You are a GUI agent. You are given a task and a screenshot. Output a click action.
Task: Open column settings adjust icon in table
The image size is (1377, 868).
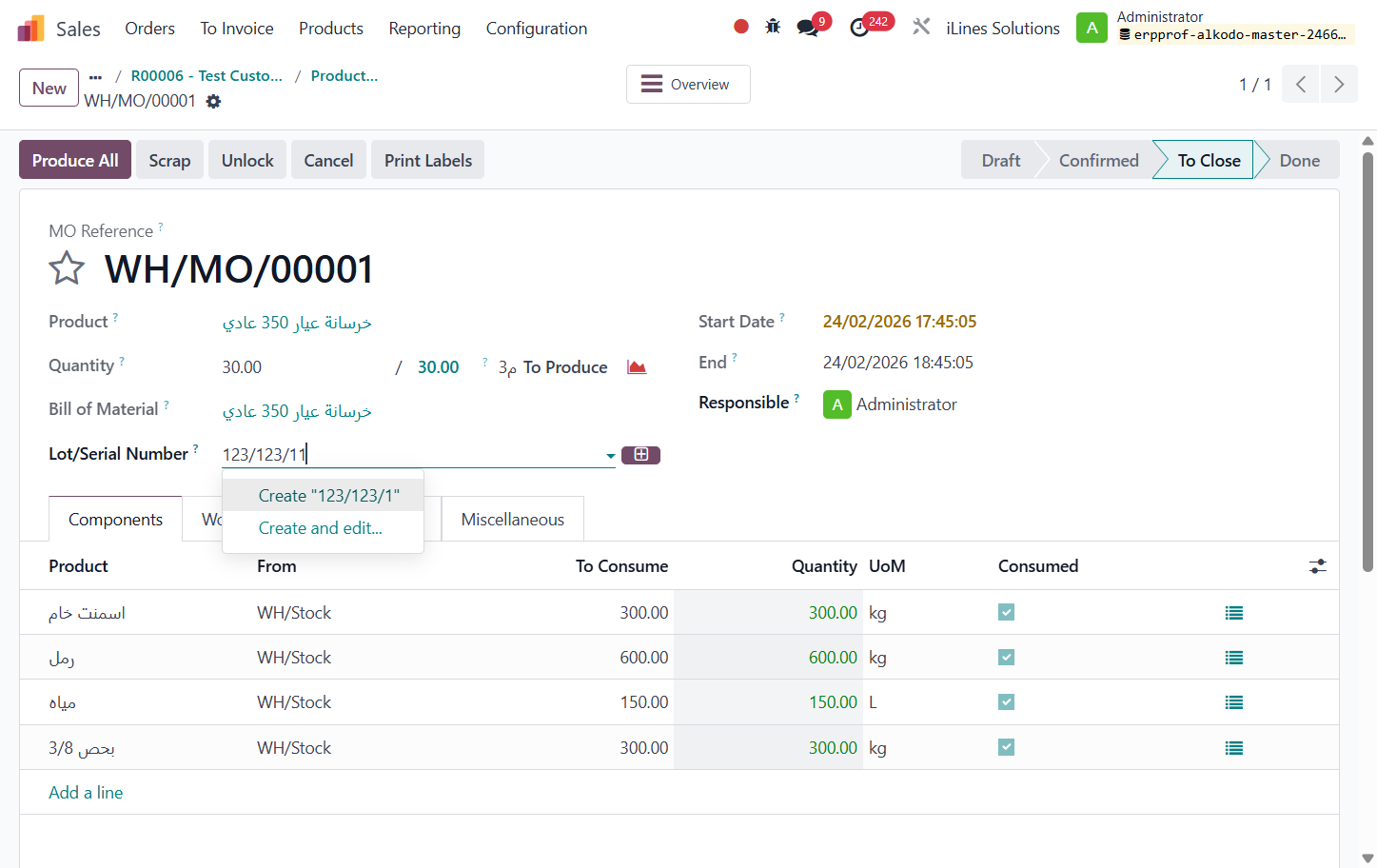coord(1317,566)
